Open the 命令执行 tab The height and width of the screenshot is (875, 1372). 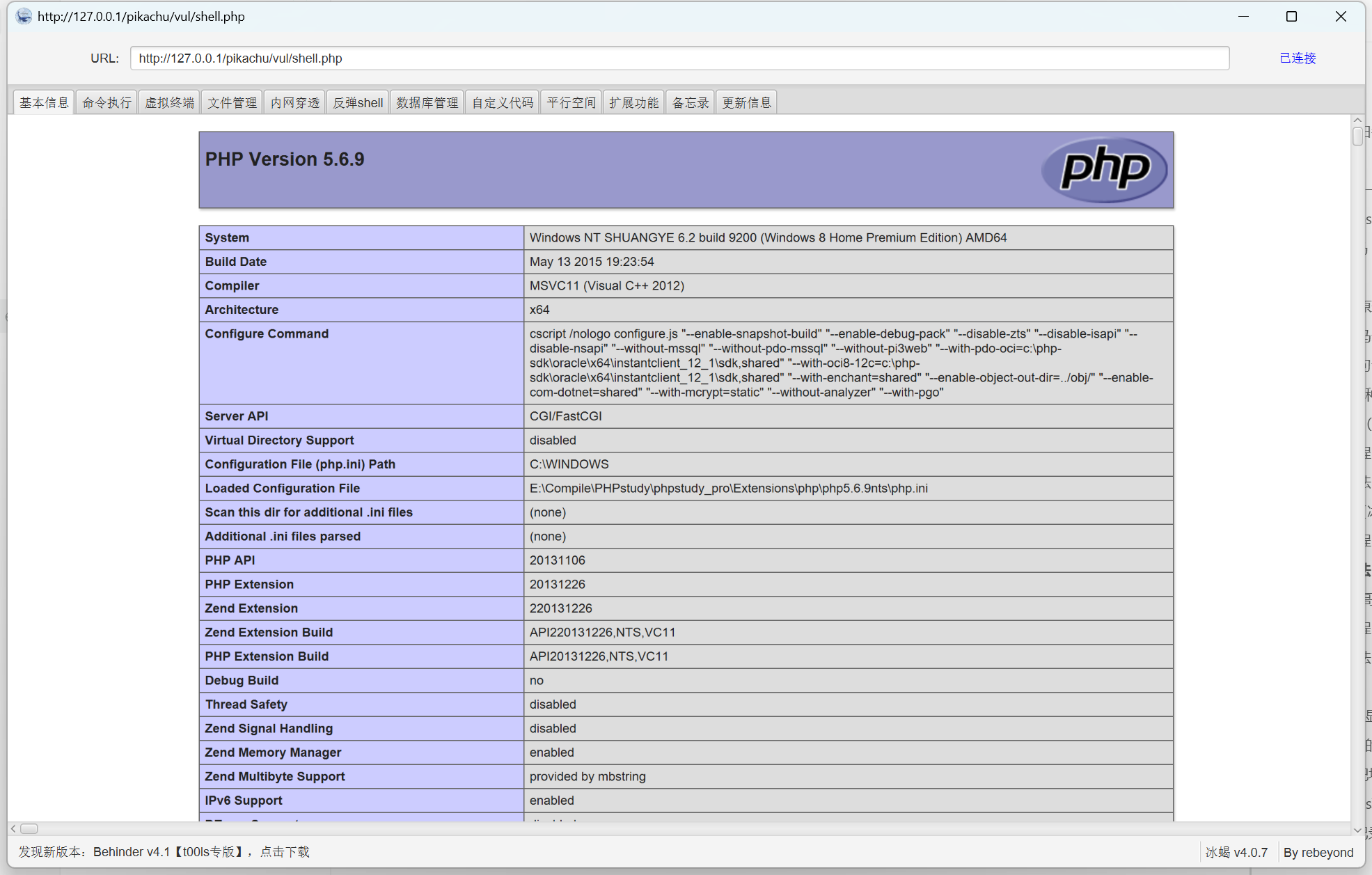pyautogui.click(x=107, y=103)
